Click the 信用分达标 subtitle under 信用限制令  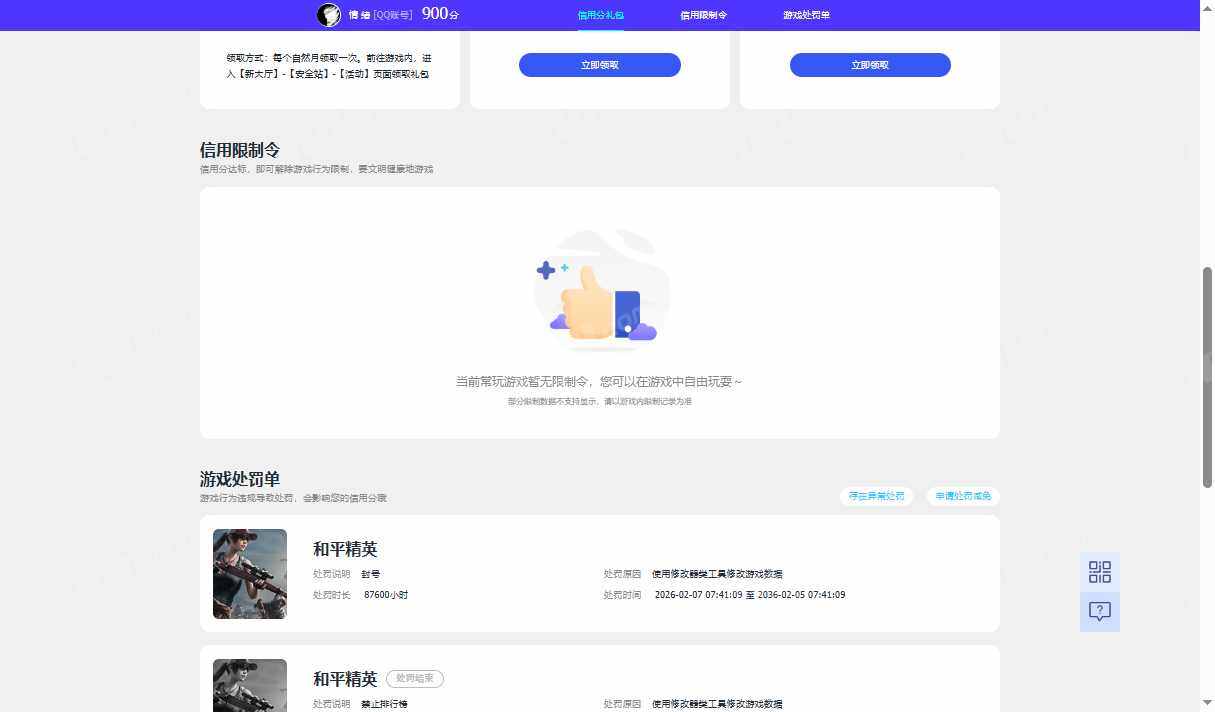[316, 169]
